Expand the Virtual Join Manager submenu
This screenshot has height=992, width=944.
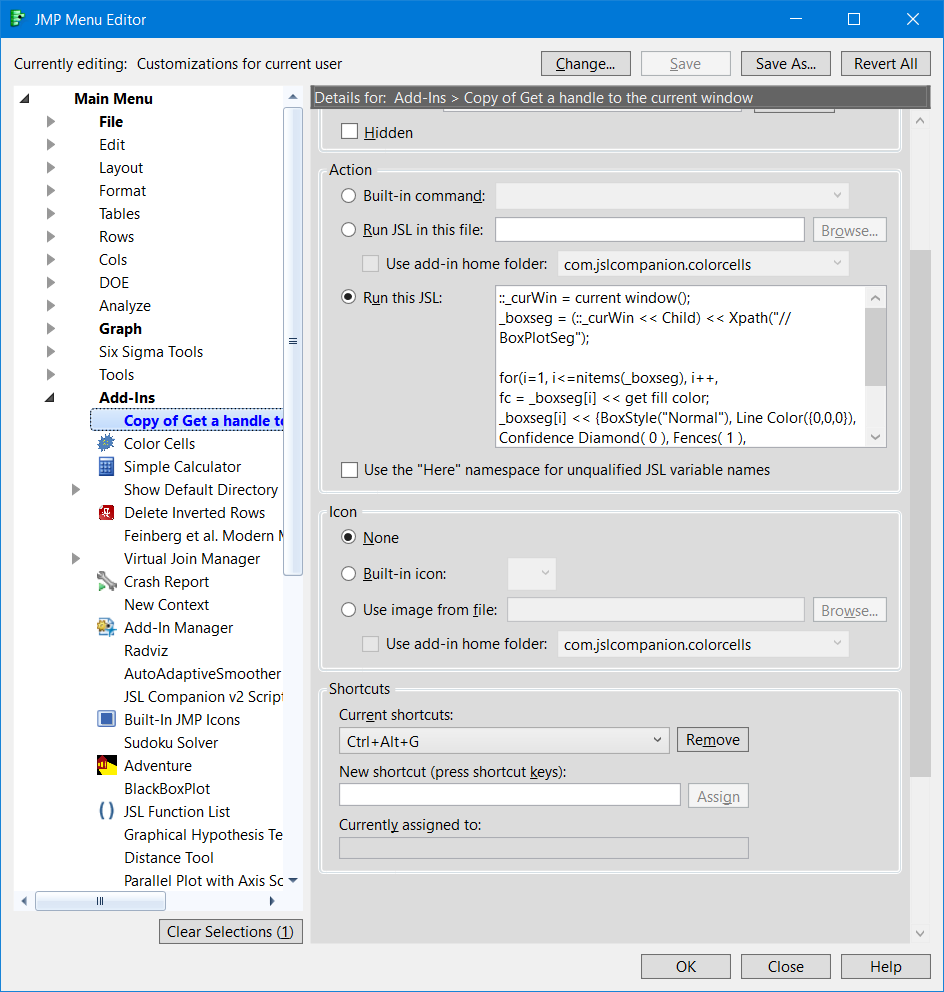coord(76,559)
